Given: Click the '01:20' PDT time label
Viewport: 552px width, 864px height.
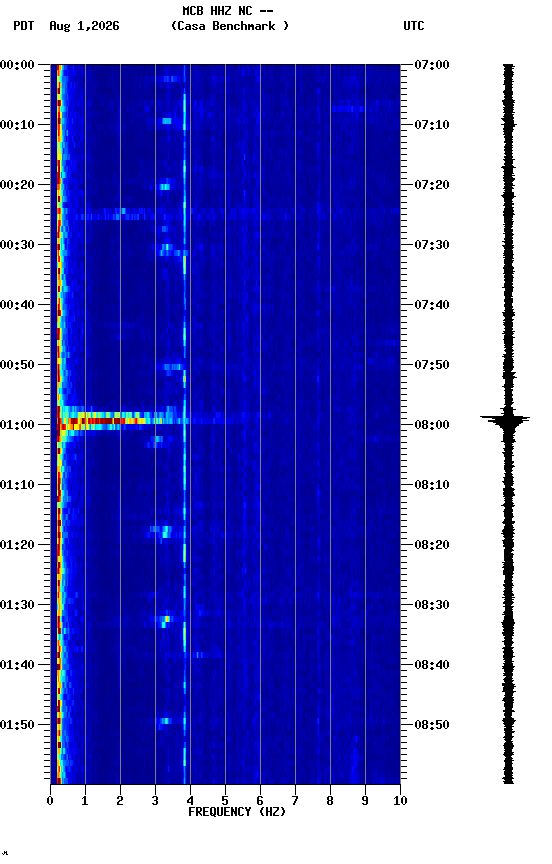Looking at the screenshot, I should [17, 546].
